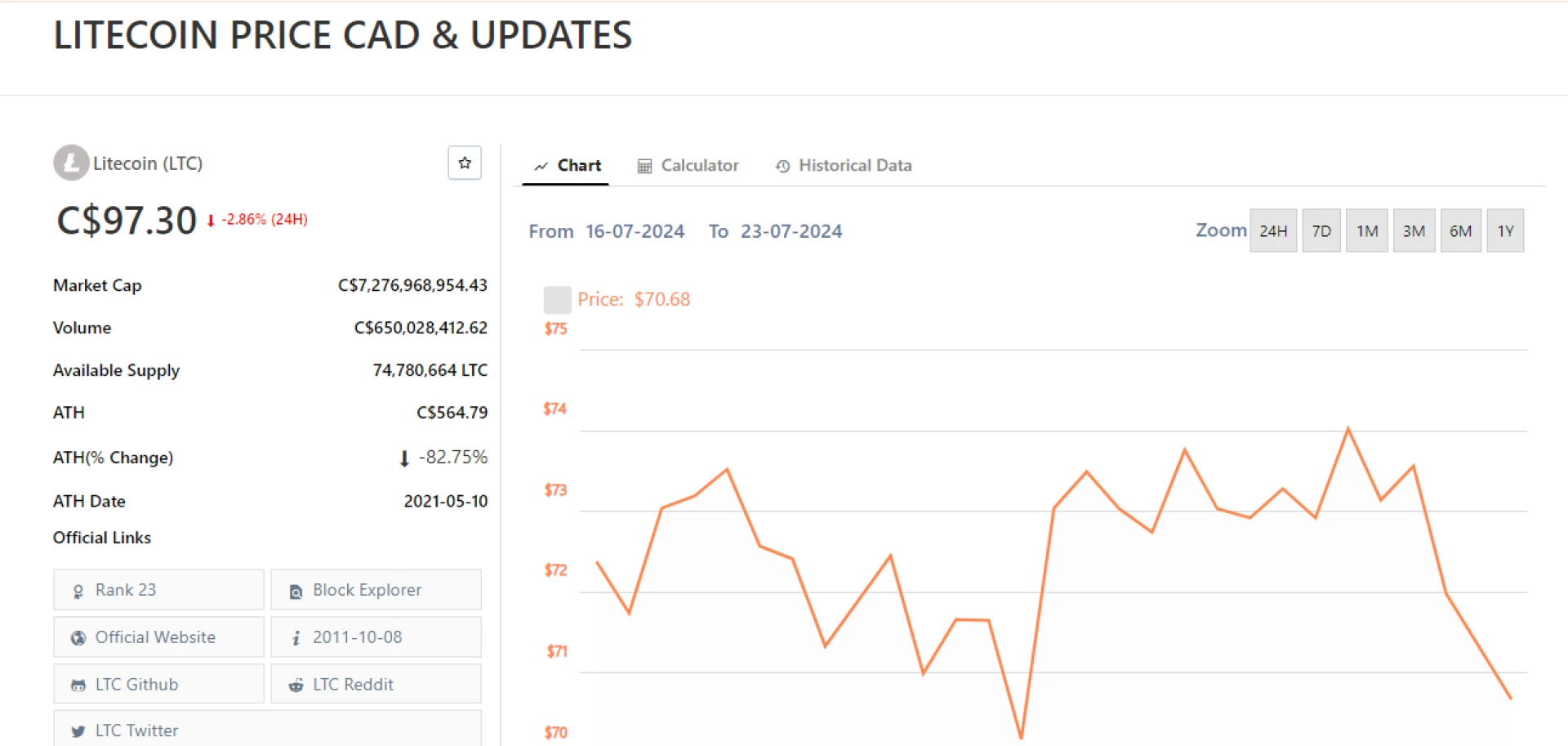The height and width of the screenshot is (746, 1568).
Task: Open the LTC Twitter link
Action: (267, 730)
